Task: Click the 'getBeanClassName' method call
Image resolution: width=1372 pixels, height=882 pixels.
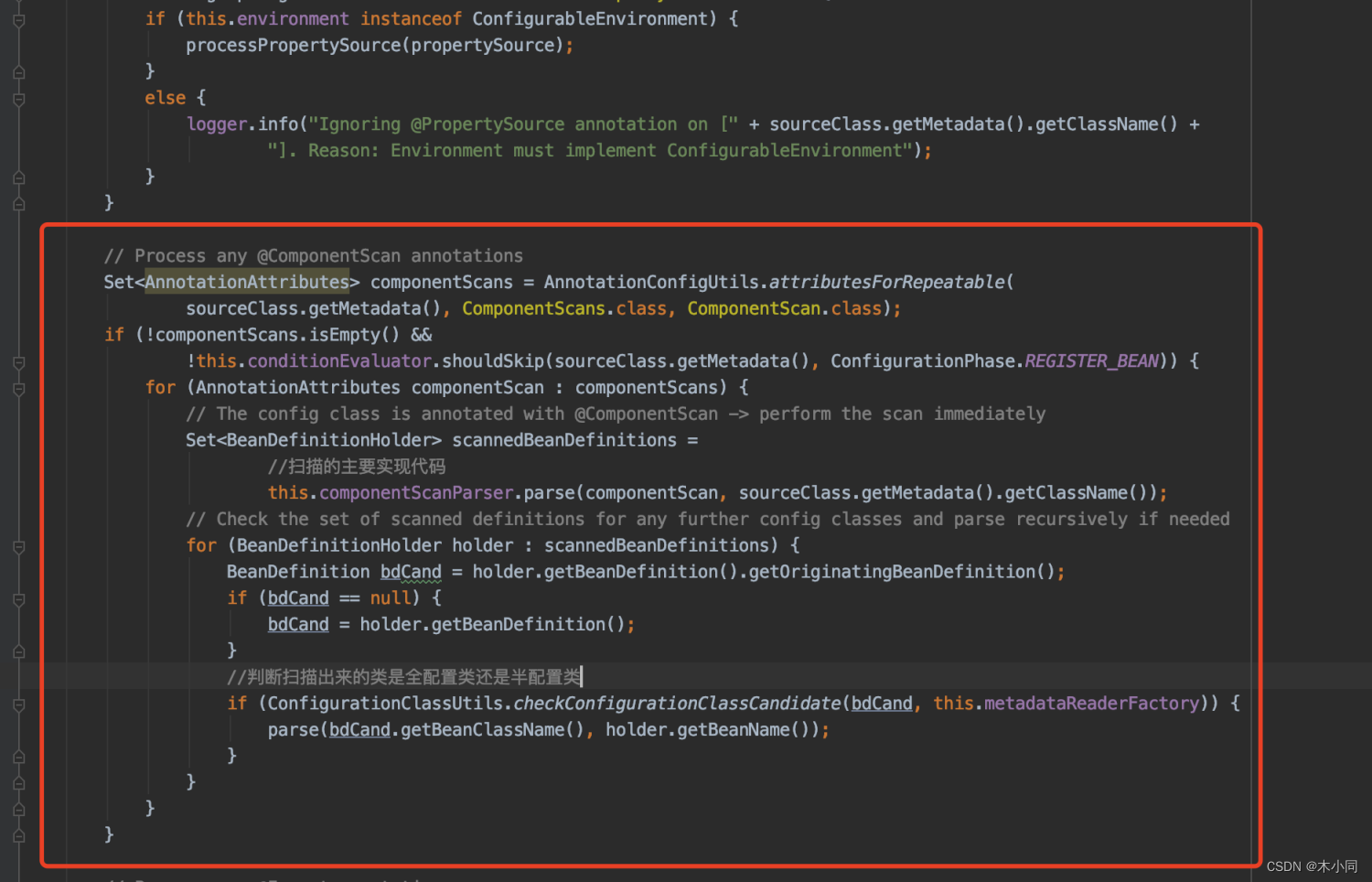Action: click(482, 731)
